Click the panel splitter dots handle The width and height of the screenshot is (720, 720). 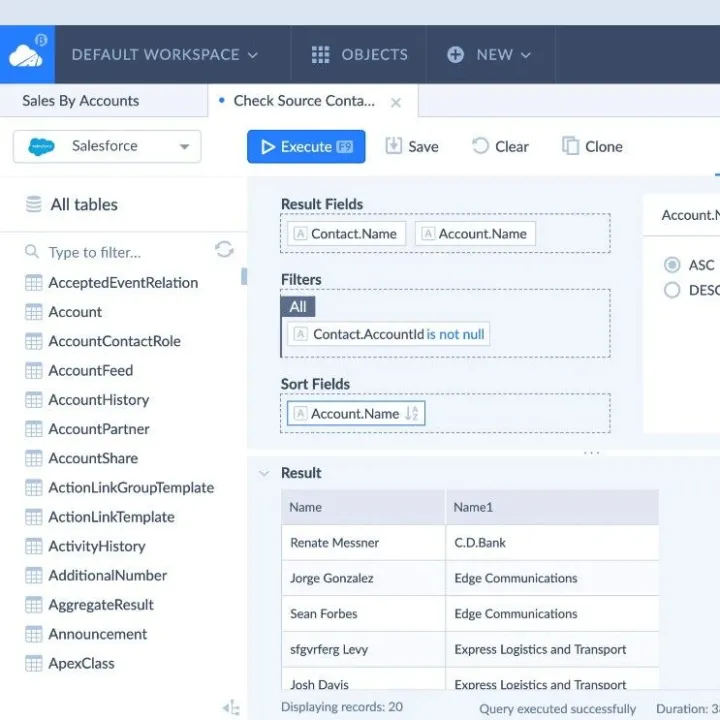[591, 453]
